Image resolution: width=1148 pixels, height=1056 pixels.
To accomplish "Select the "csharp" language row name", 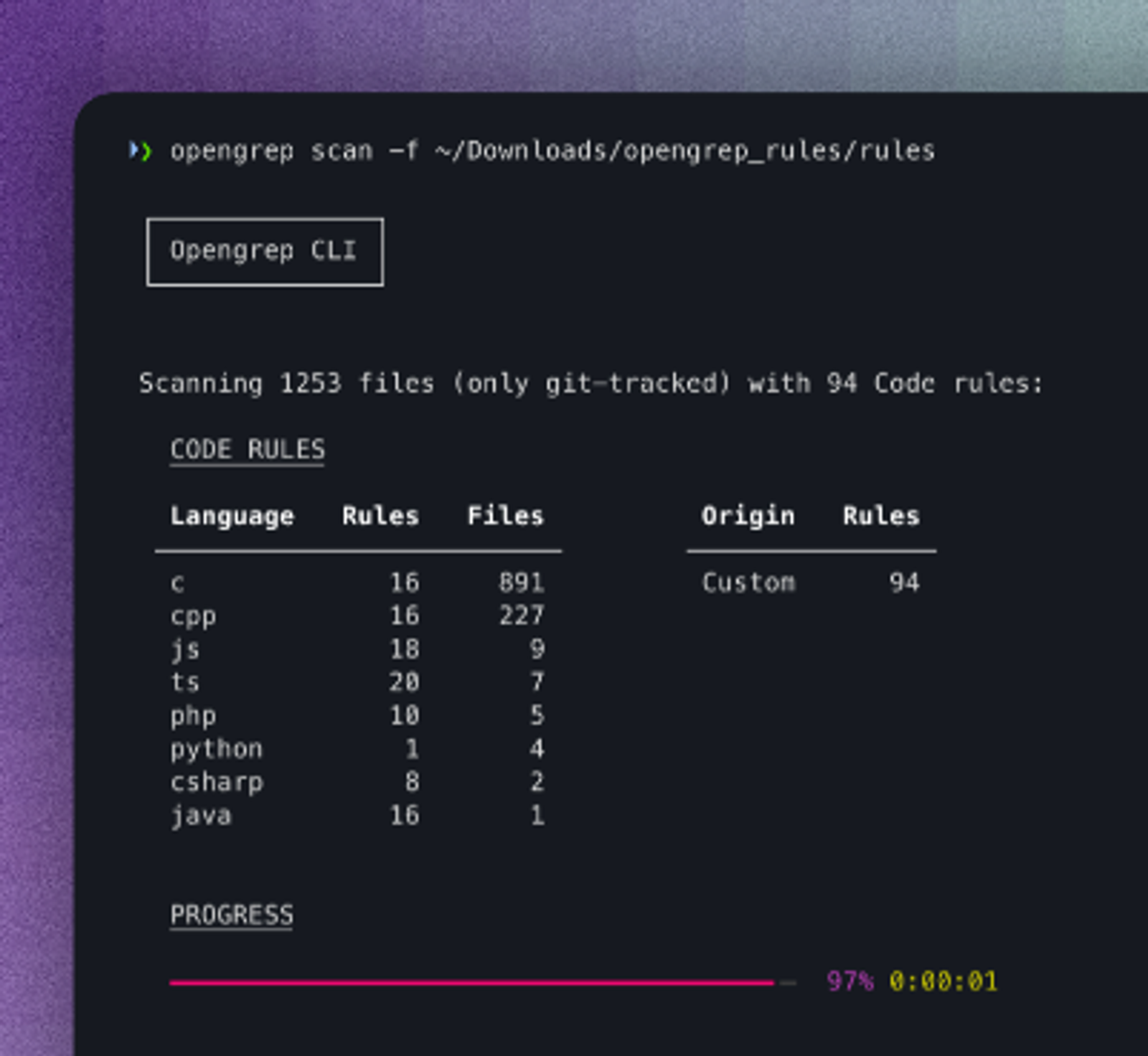I will click(217, 783).
